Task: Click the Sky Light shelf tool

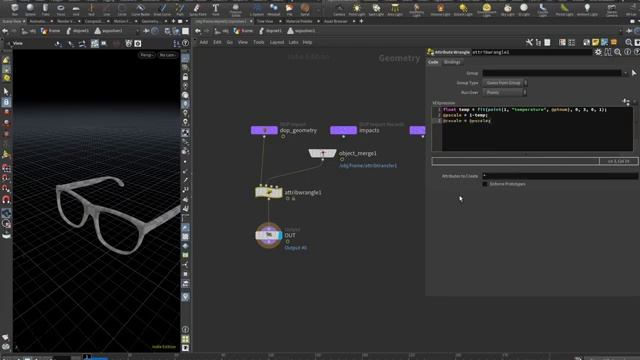Action: [x=507, y=9]
